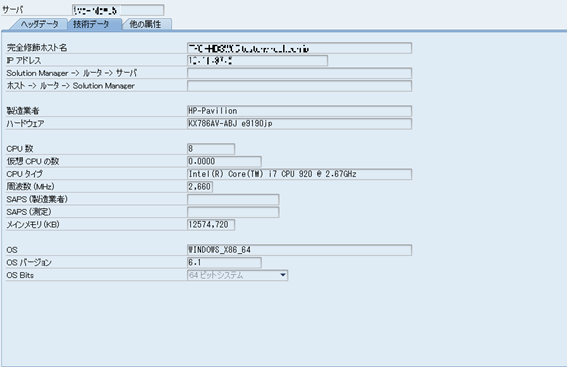Click the OS バージョン field showing 6.1
The image size is (567, 367).
pyautogui.click(x=224, y=263)
